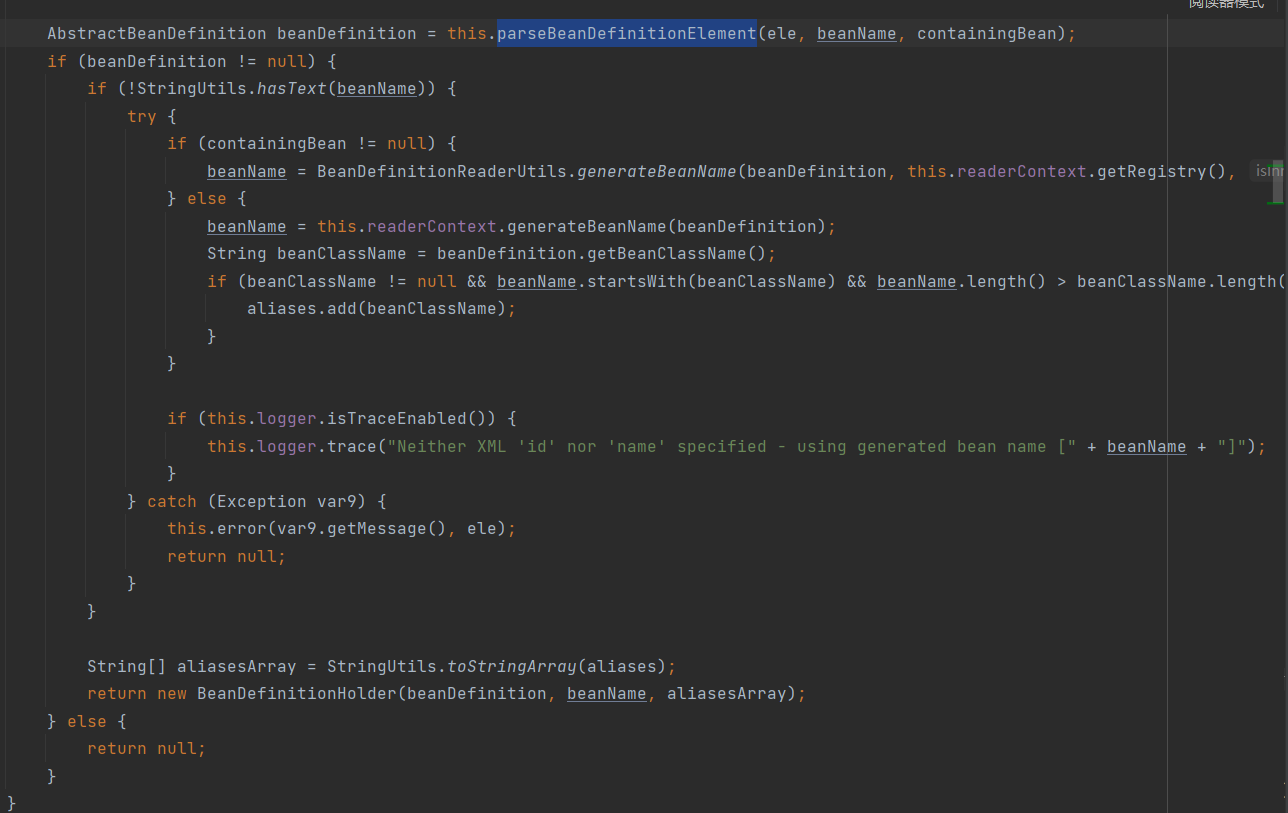The width and height of the screenshot is (1288, 813).
Task: Click 'return new' before BeanDefinitionHolder
Action: click(137, 693)
